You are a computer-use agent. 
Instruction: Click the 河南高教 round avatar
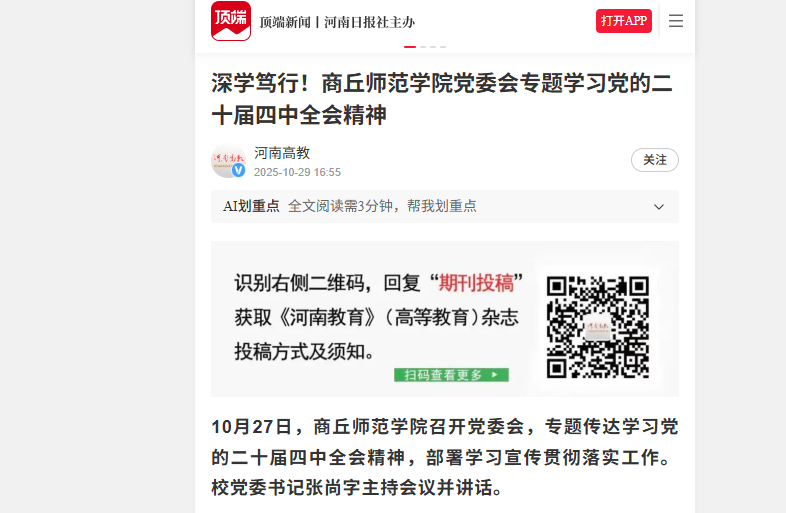coord(229,161)
